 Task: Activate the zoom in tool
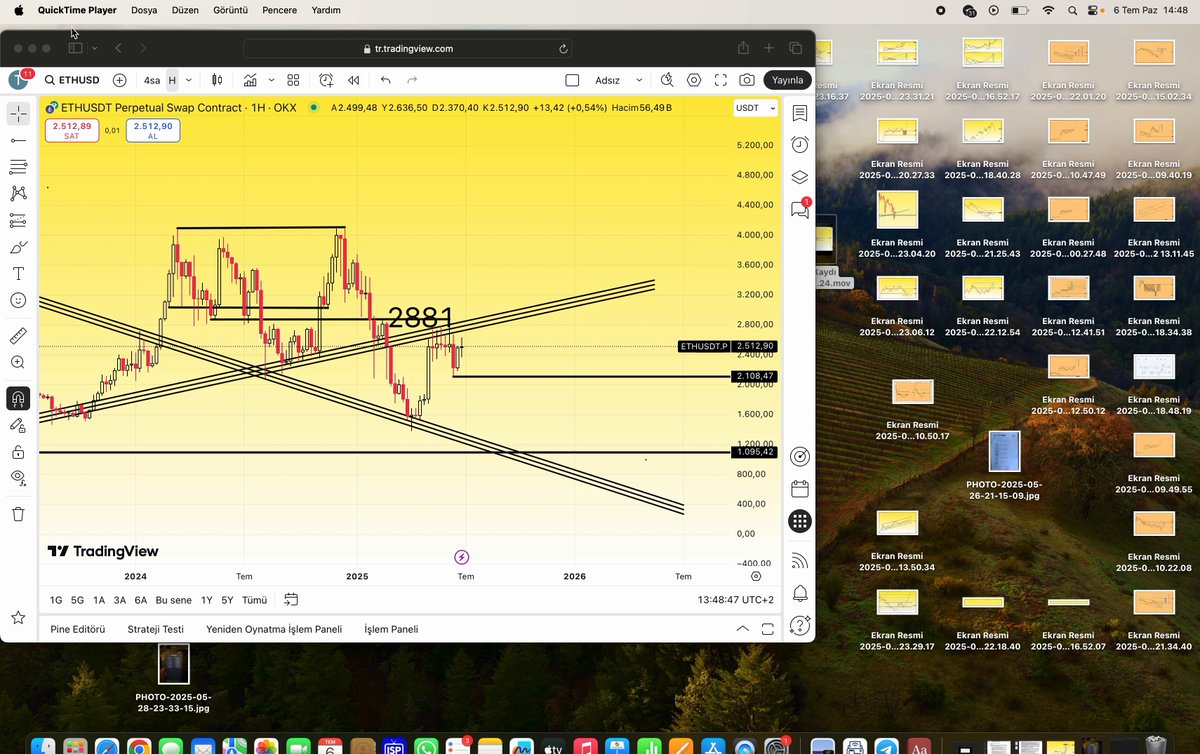[x=18, y=362]
